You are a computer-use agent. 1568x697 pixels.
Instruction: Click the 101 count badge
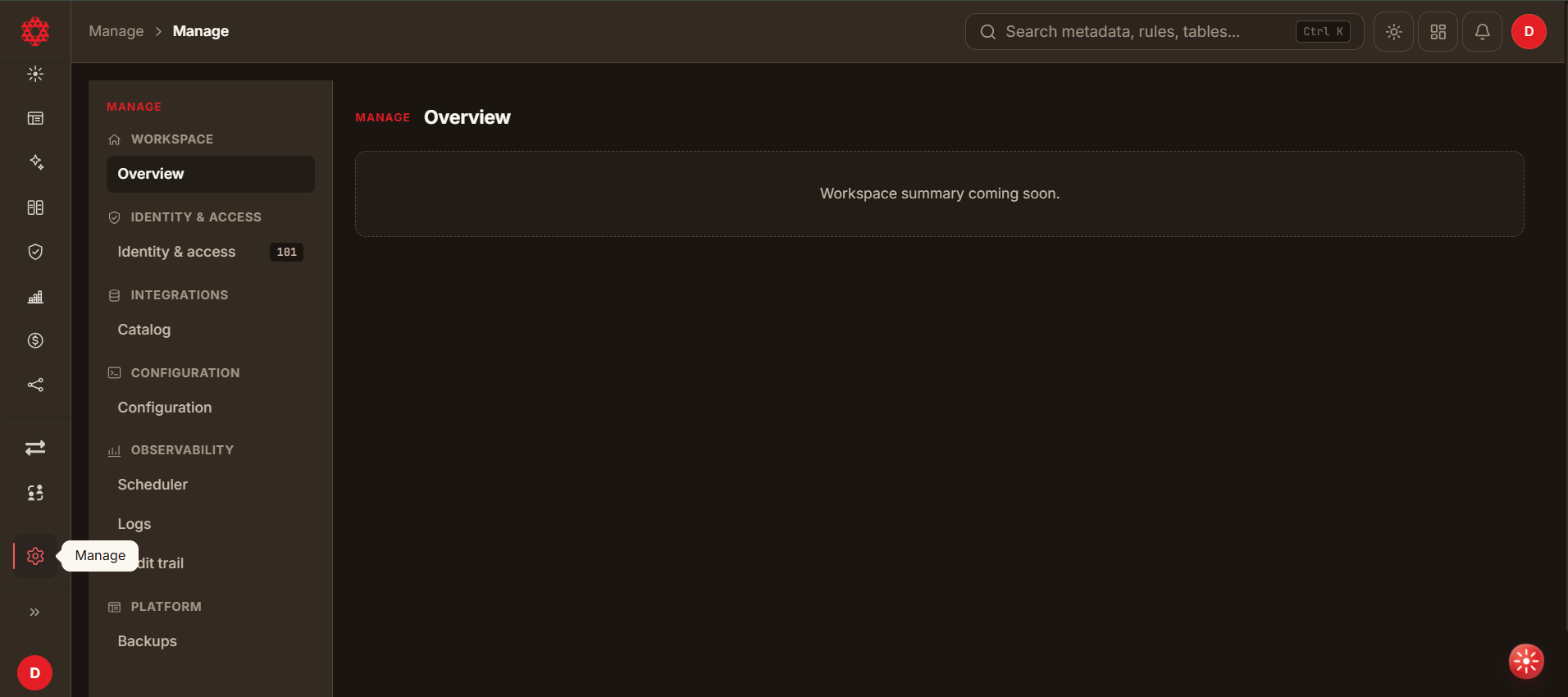pos(286,252)
